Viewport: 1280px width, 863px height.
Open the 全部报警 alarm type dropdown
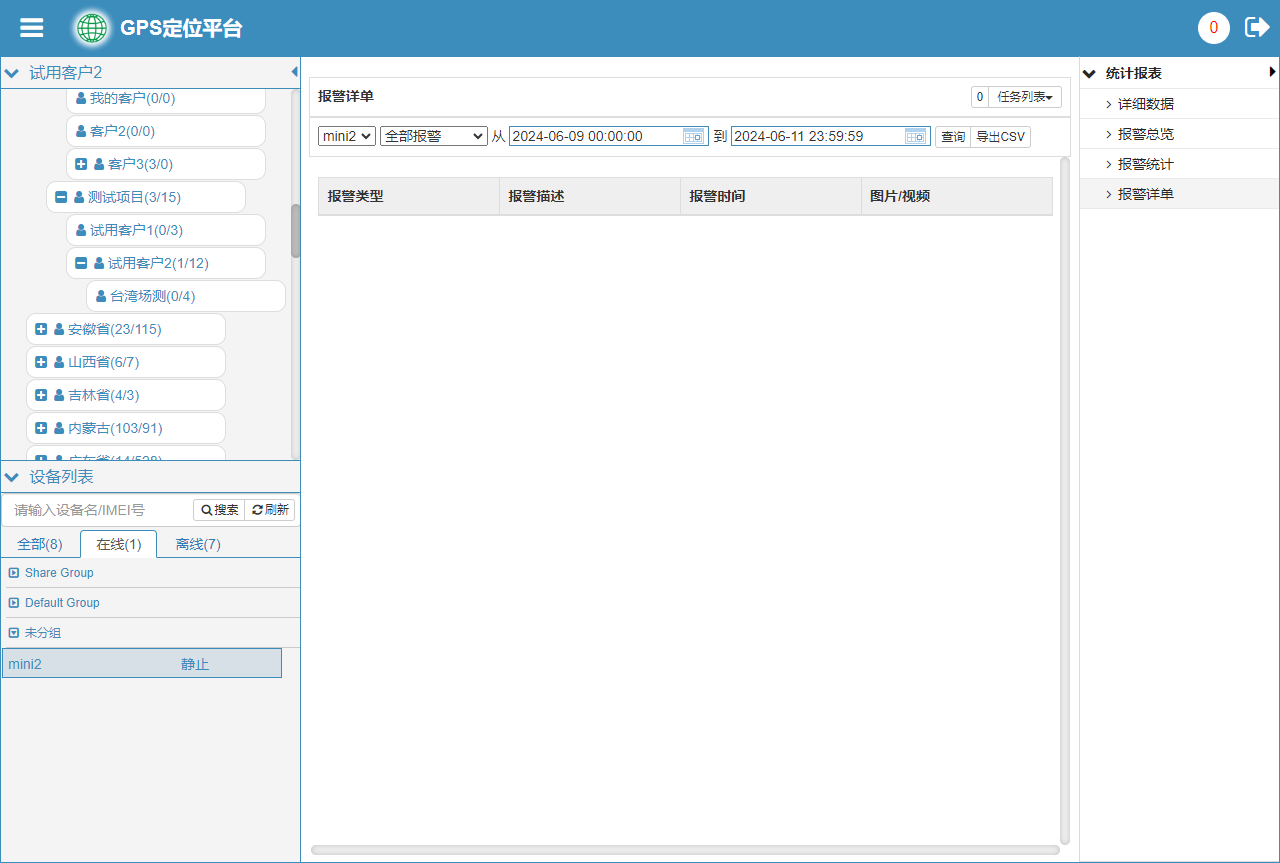pyautogui.click(x=433, y=136)
